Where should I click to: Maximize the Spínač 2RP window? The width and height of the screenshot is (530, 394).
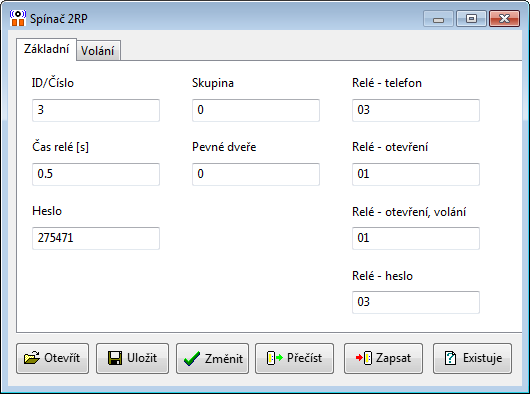pos(471,18)
